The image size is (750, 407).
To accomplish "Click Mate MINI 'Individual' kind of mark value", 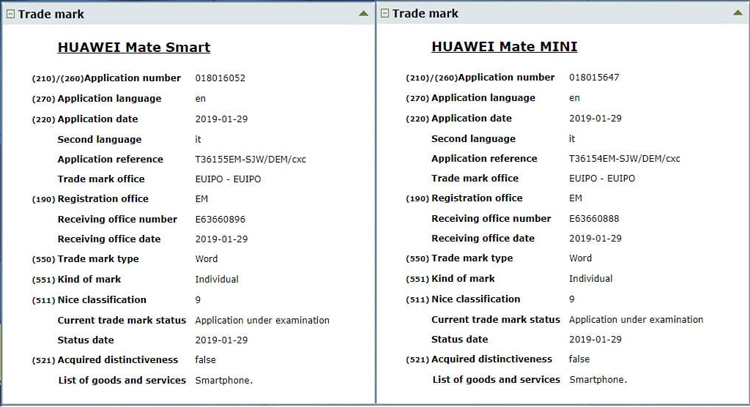I will [591, 278].
